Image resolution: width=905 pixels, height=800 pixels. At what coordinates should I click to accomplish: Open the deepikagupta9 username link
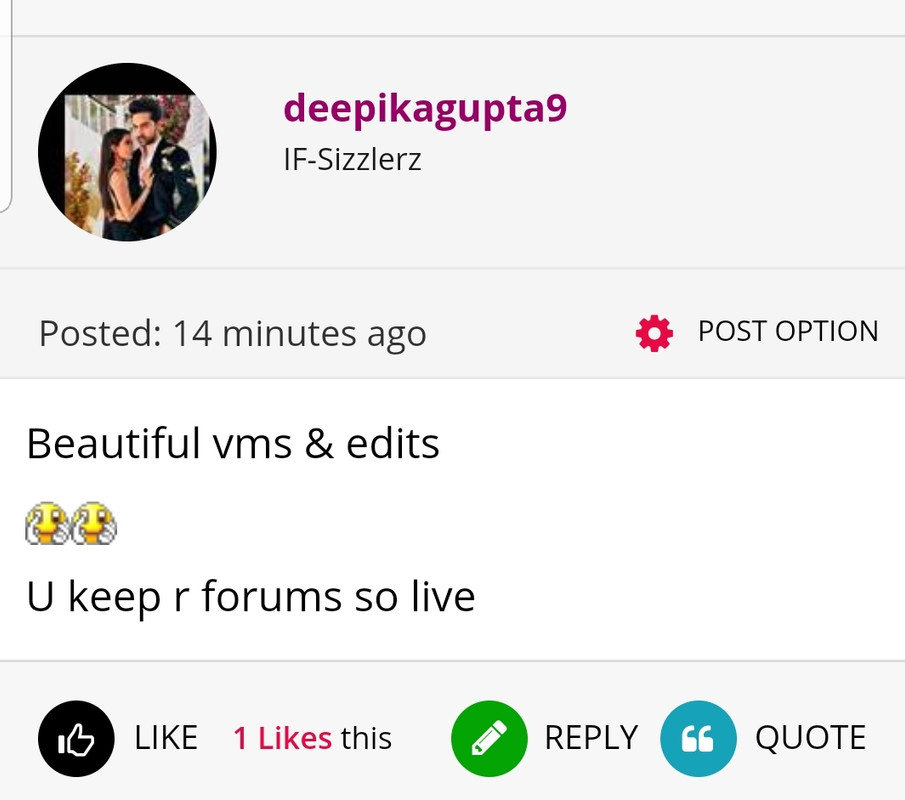tap(425, 109)
